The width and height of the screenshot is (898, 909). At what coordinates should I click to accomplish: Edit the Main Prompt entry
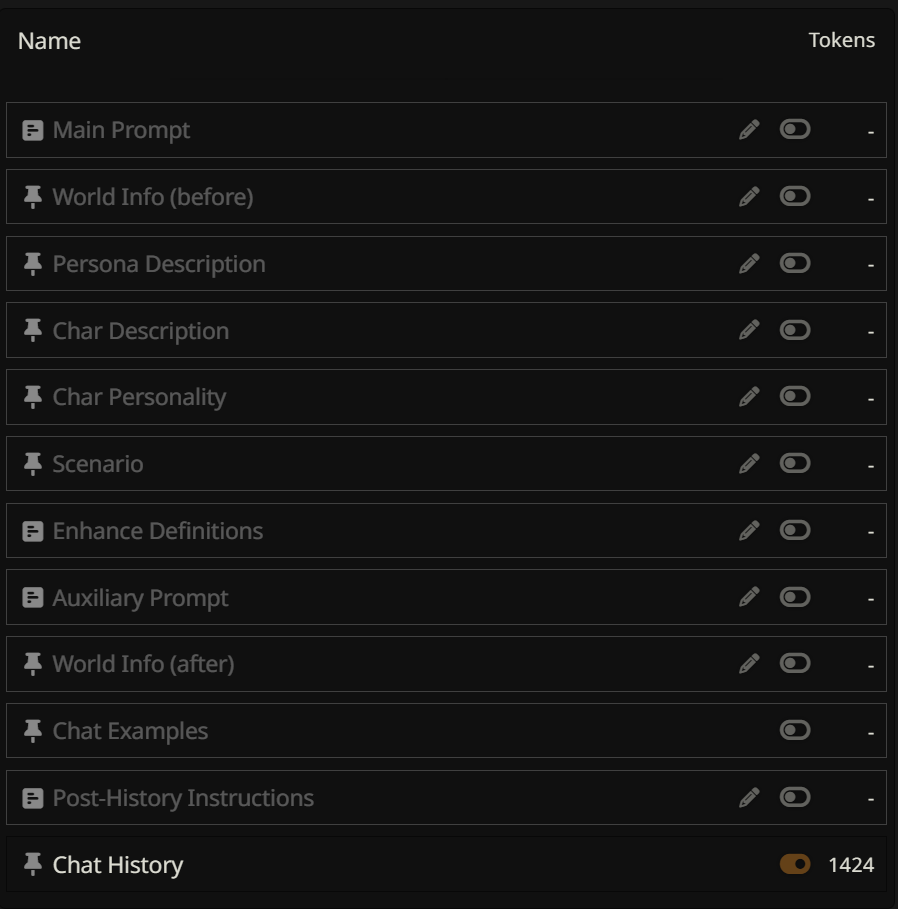point(749,130)
